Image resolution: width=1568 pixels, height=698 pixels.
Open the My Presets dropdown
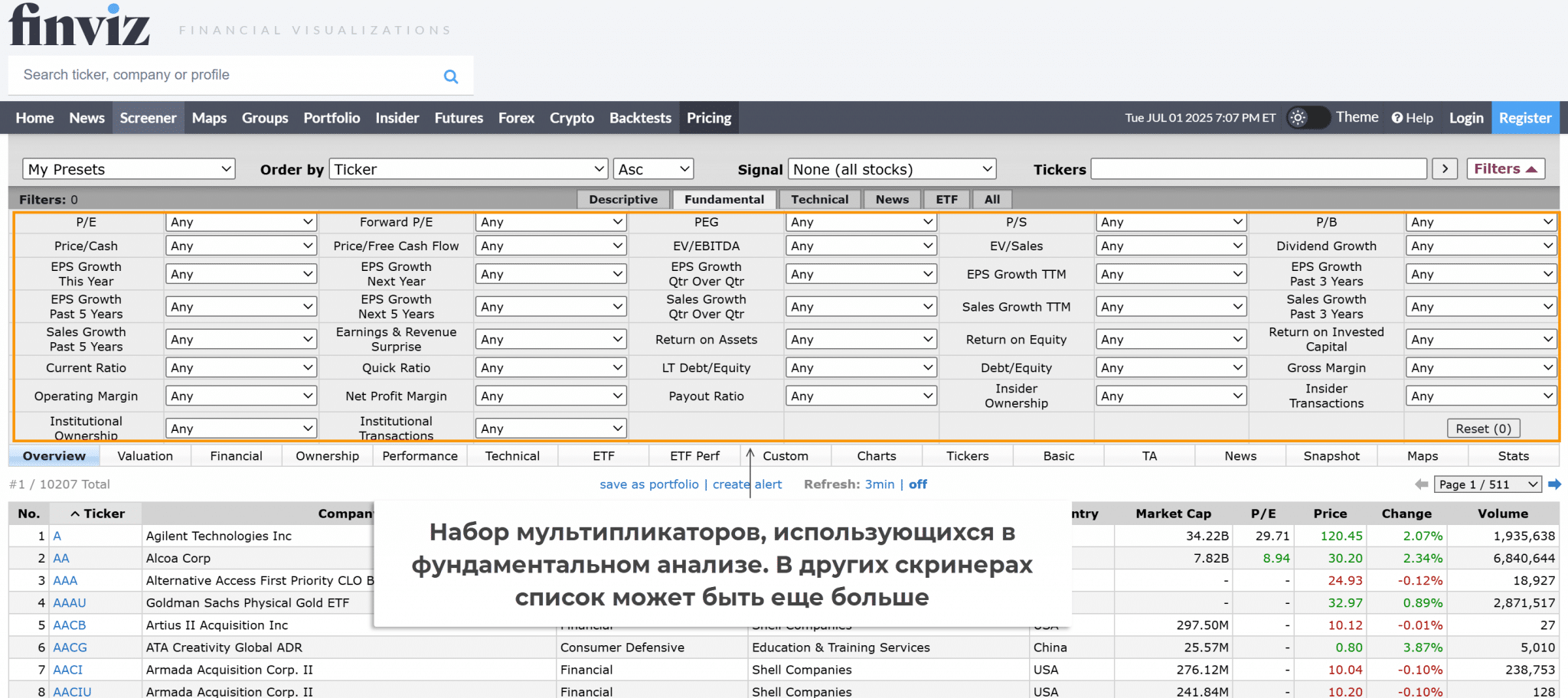tap(129, 169)
